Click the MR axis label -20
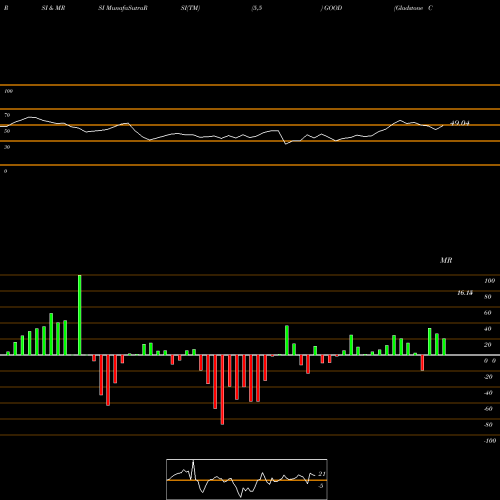The width and height of the screenshot is (500, 500). coord(488,377)
